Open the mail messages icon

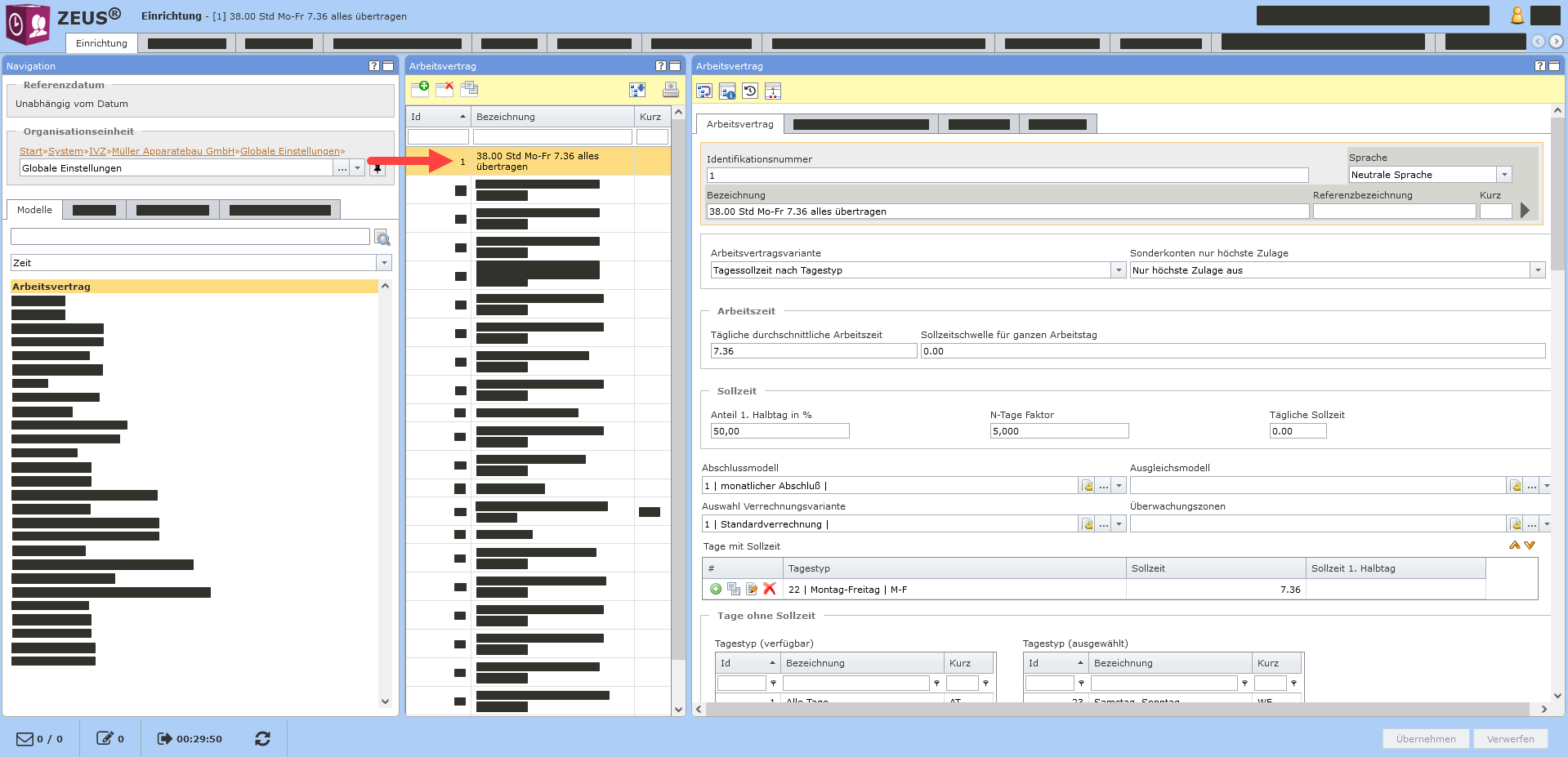(x=25, y=738)
